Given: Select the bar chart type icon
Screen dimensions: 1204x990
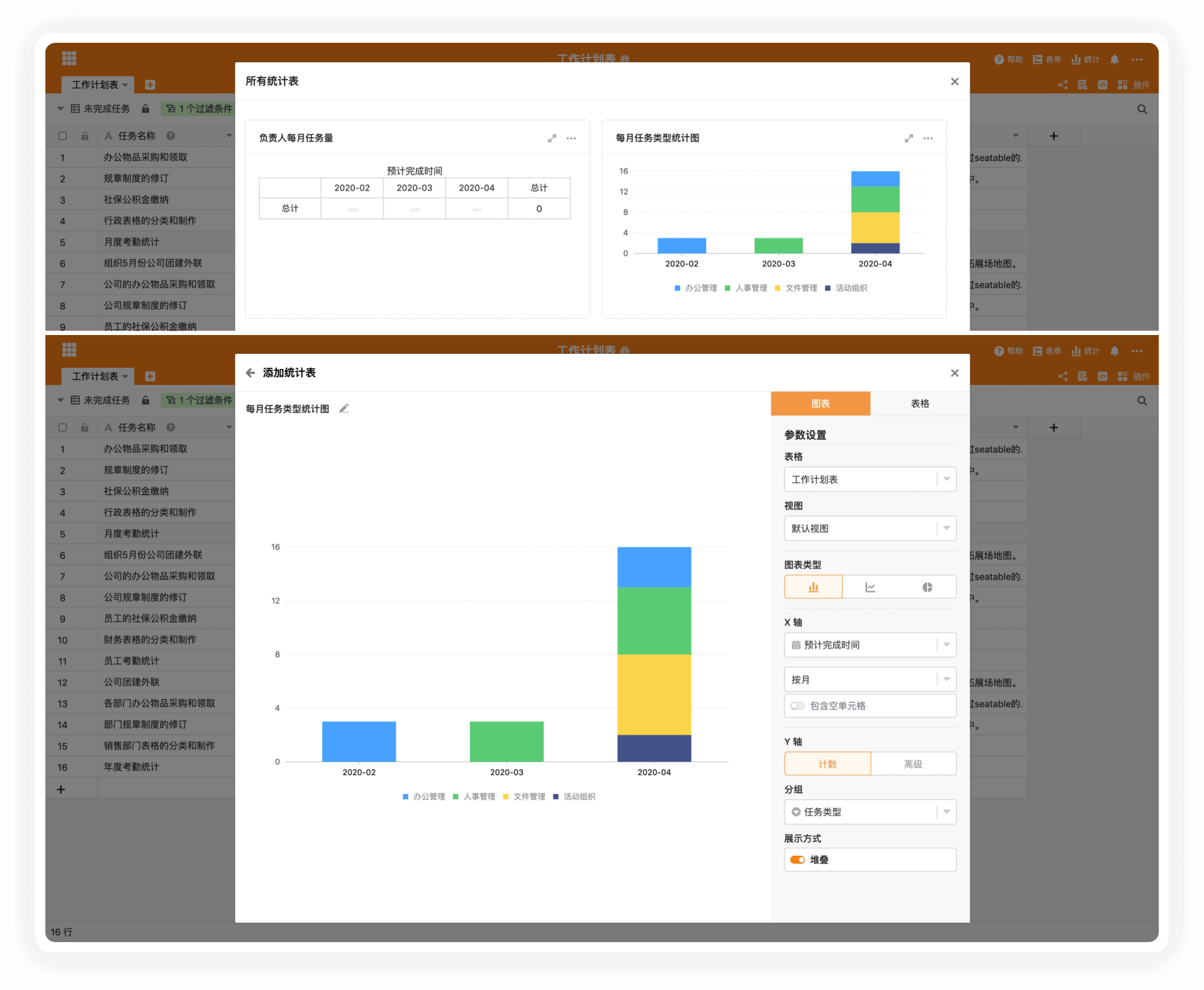Looking at the screenshot, I should coord(813,587).
